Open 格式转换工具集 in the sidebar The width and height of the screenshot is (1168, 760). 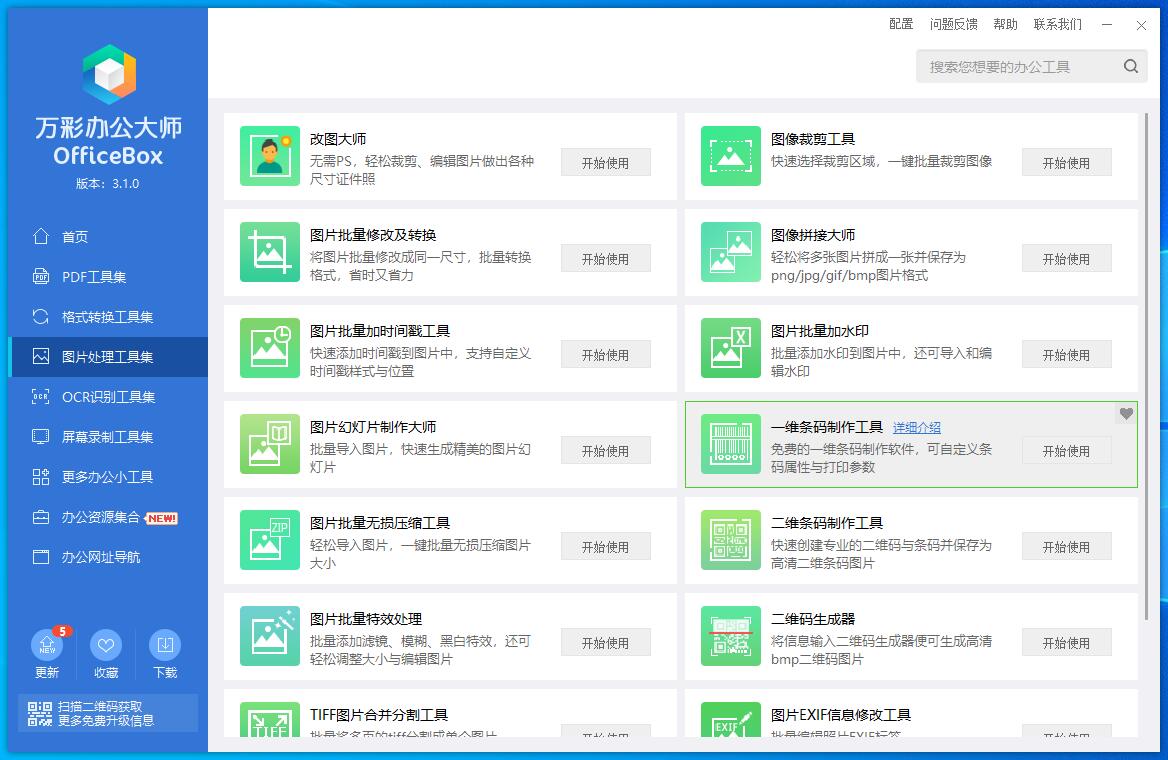[108, 317]
